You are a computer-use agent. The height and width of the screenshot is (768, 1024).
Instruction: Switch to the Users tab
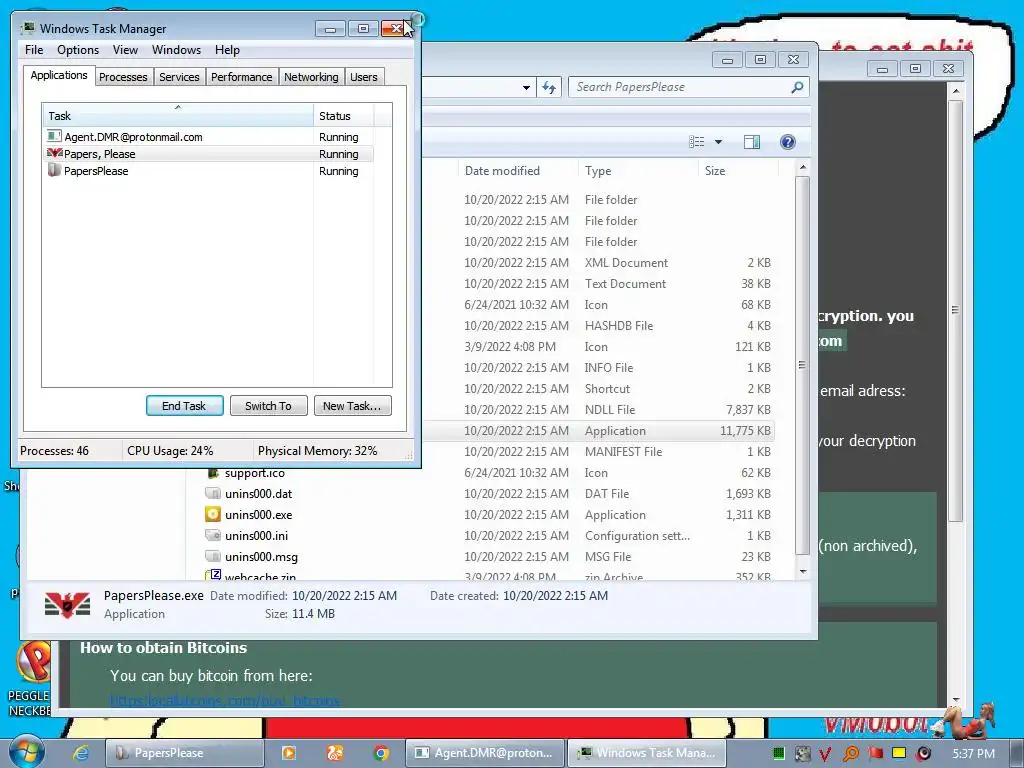[363, 77]
